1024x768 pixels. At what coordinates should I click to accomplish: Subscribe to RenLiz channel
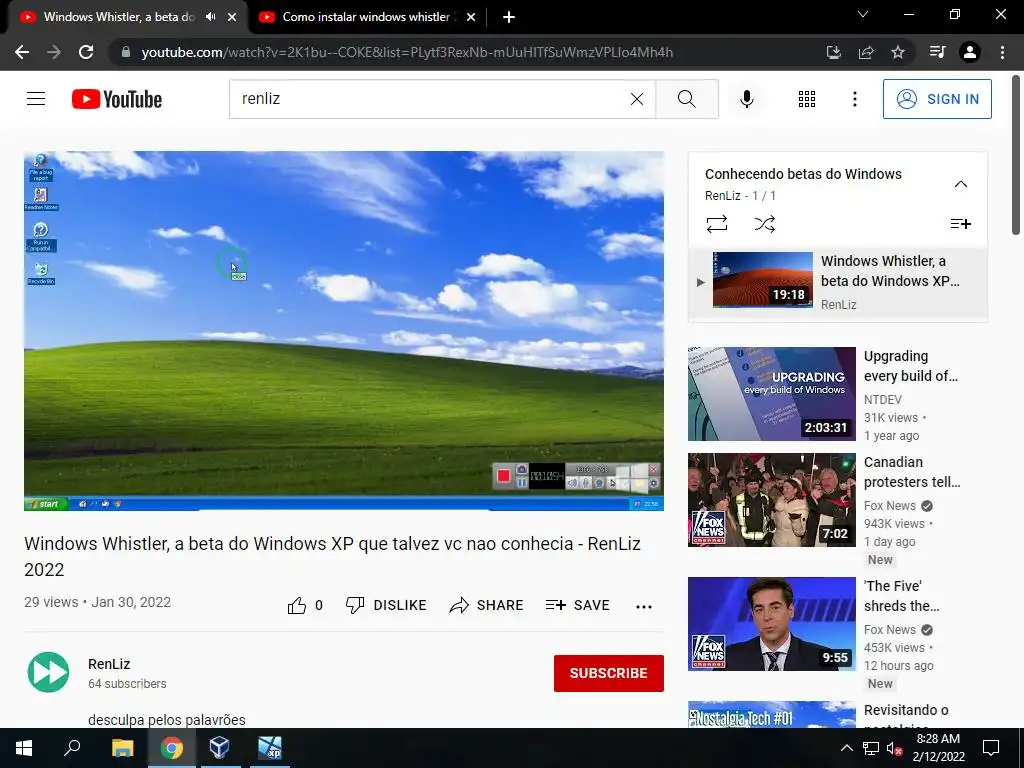point(609,673)
